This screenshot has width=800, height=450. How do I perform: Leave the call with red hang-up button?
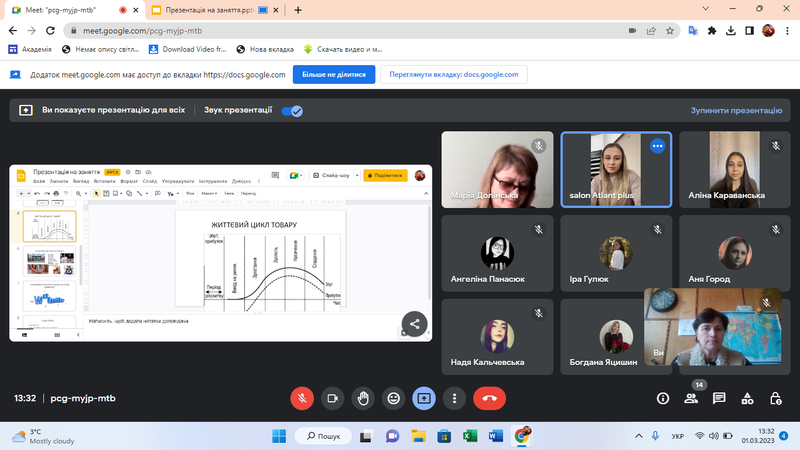(489, 398)
